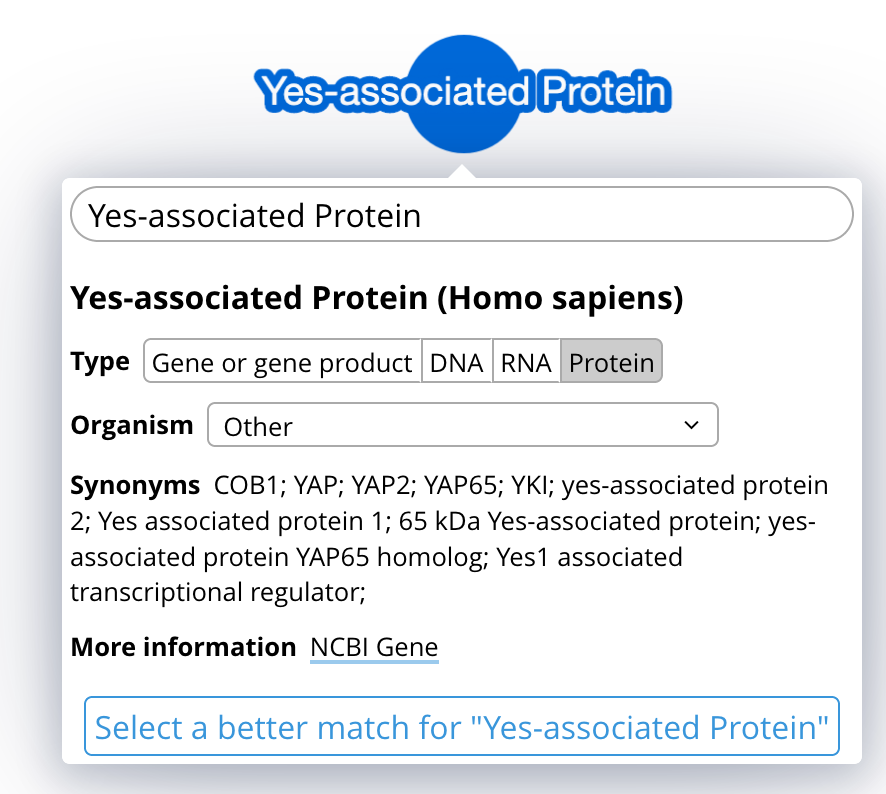
Task: Click the Yes-associated Protein (Homo sapiens) heading
Action: 377,298
